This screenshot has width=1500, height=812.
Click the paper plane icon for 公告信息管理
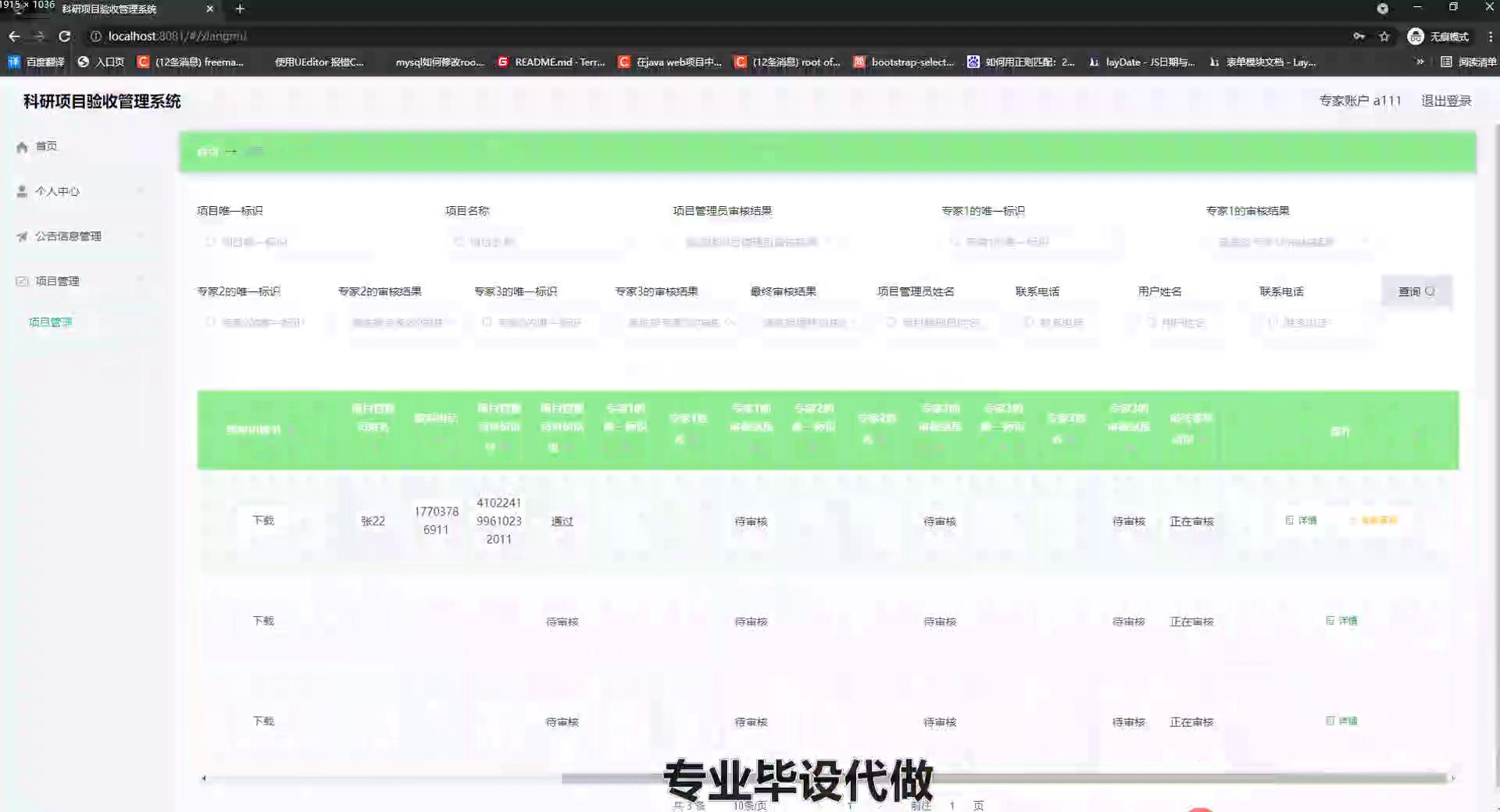coord(22,237)
